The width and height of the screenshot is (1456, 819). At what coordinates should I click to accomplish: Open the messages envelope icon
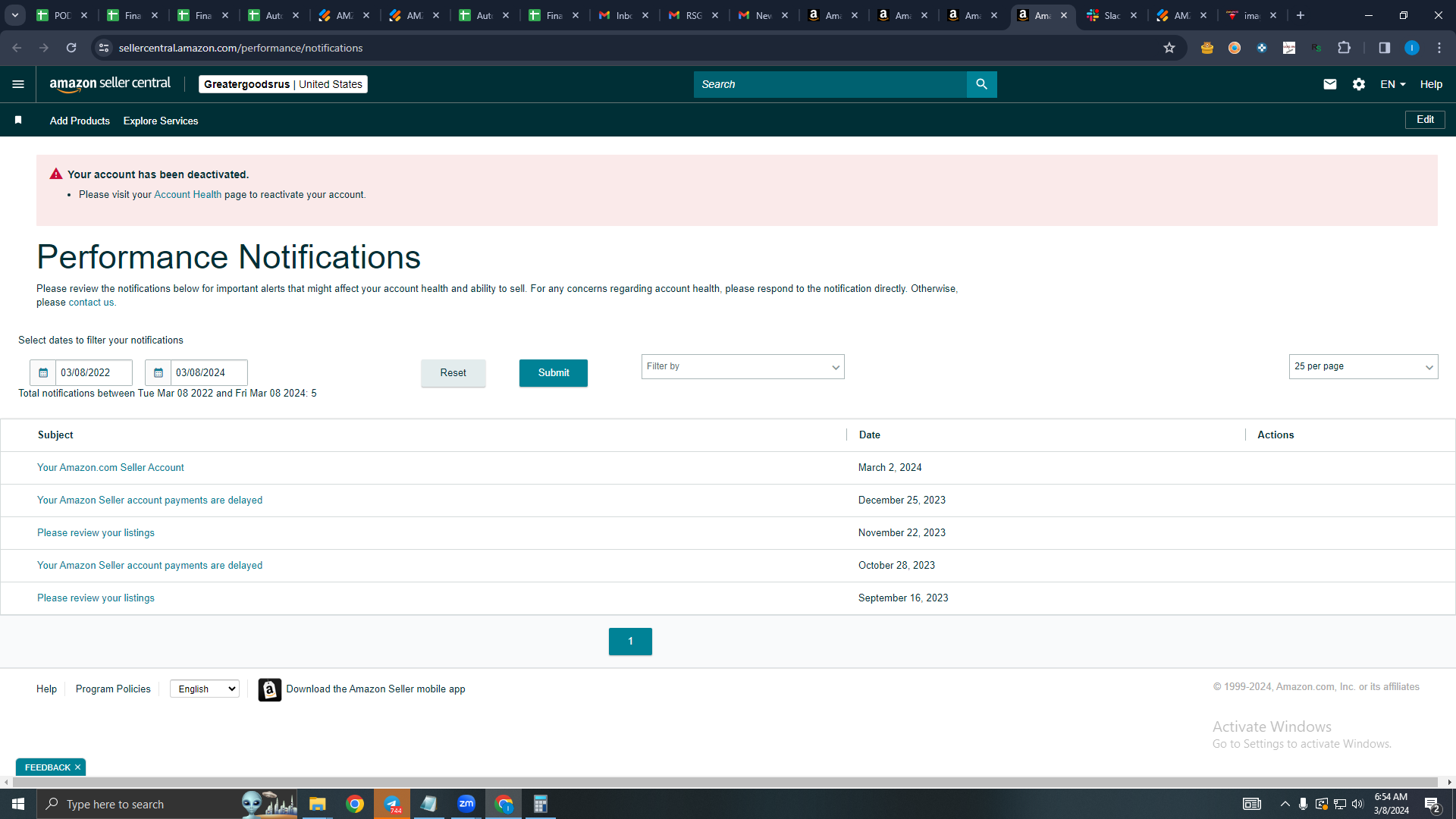coord(1329,84)
